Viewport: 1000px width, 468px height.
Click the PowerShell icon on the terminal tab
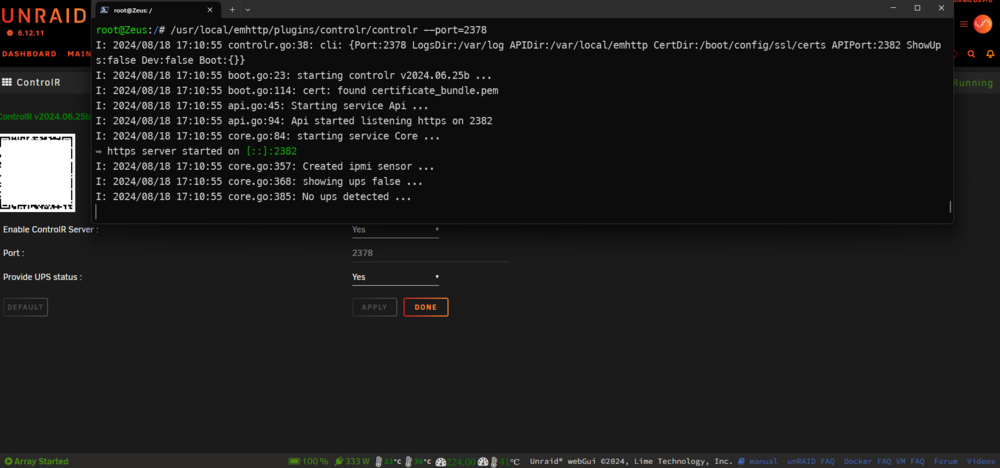104,10
